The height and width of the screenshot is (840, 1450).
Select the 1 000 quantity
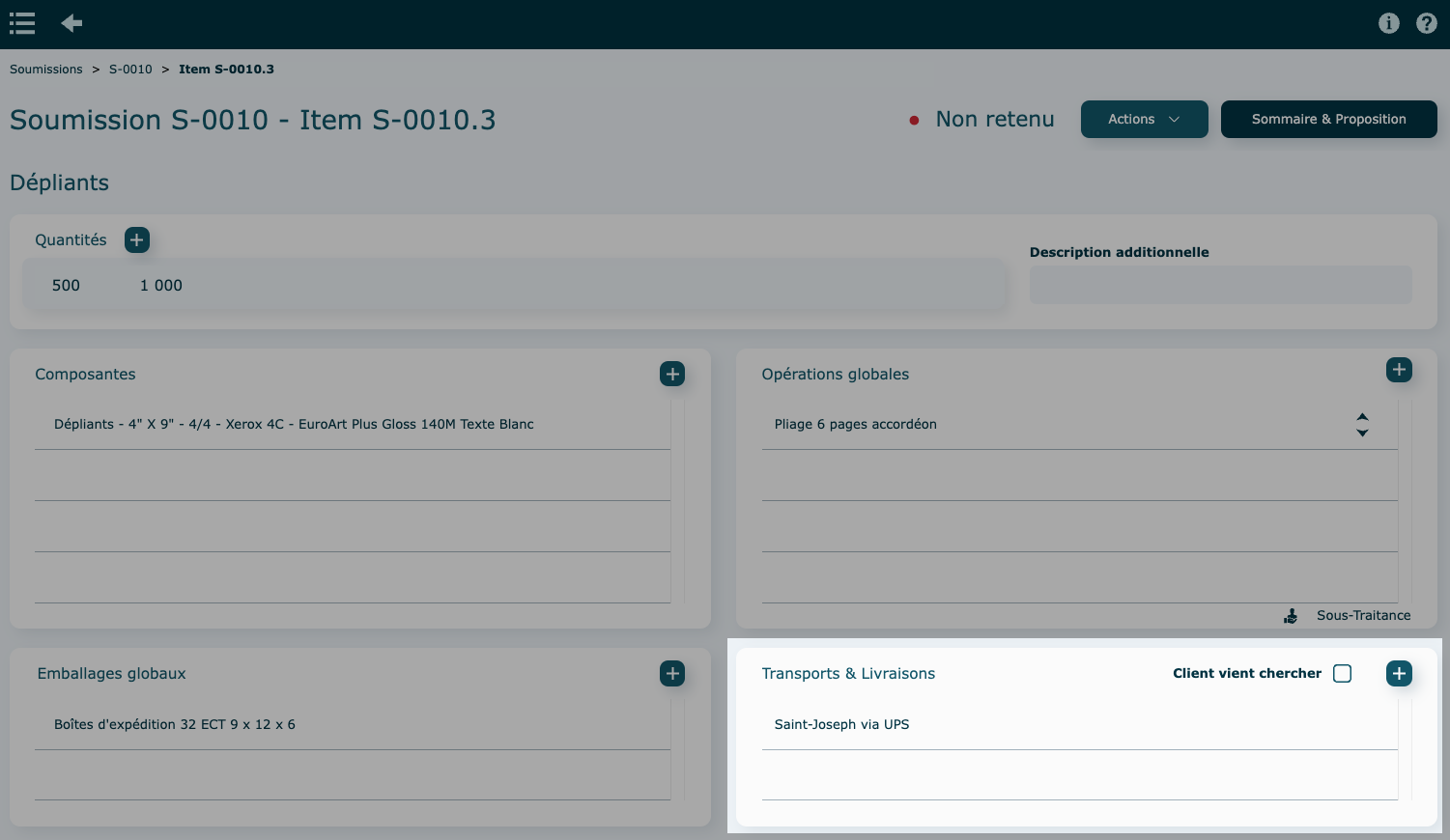point(161,286)
